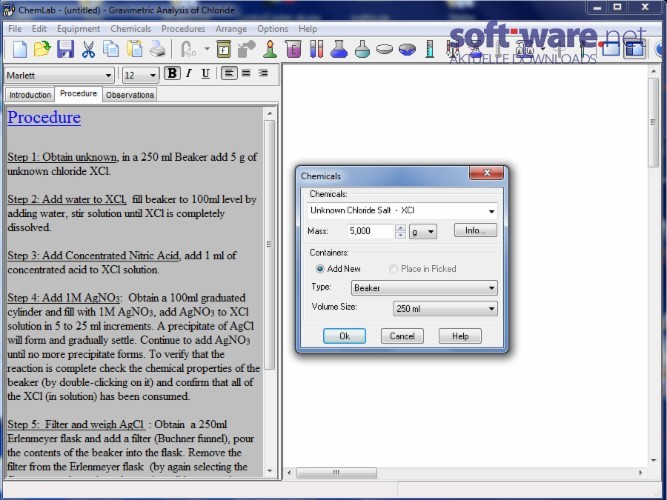Image resolution: width=667 pixels, height=500 pixels.
Task: Click lab workspace scroll right arrow
Action: (640, 472)
